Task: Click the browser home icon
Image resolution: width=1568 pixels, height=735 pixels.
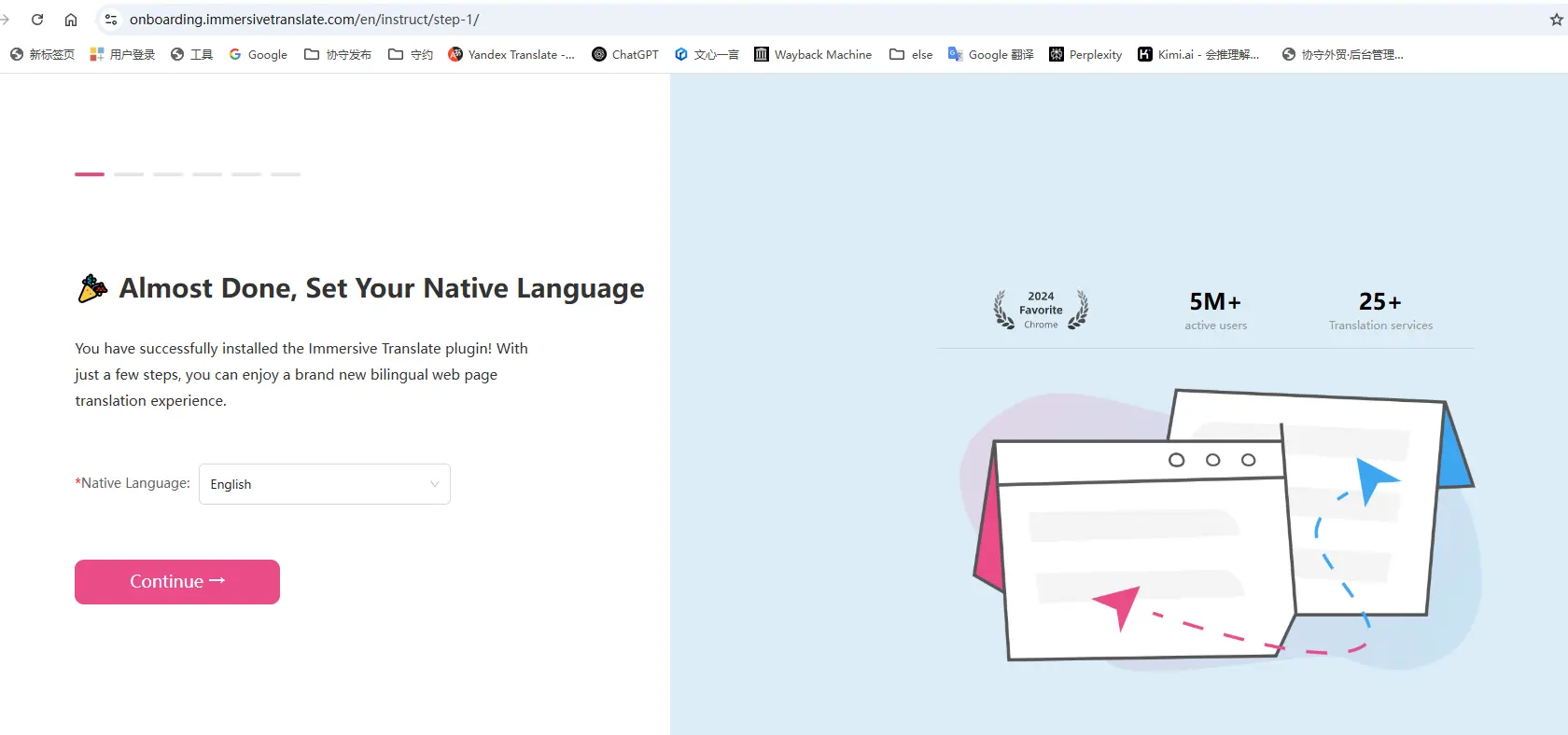Action: point(71,20)
